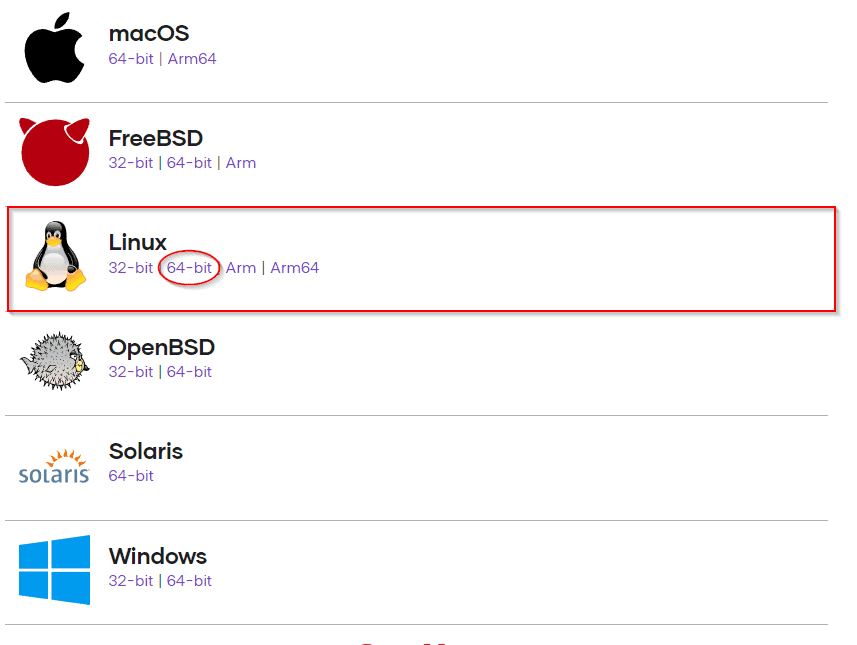Download FreeBSD 64-bit version
This screenshot has width=857, height=645.
point(189,163)
